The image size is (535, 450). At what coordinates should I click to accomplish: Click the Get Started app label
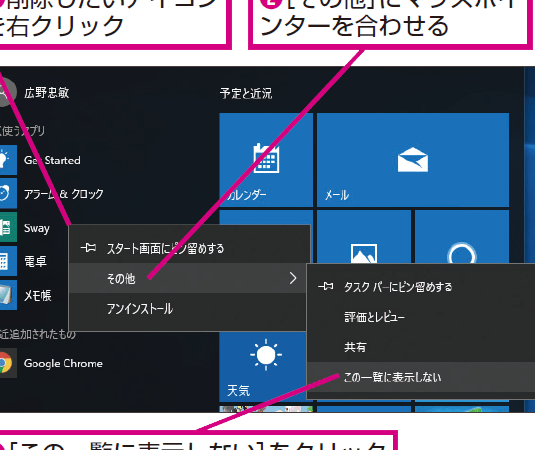pyautogui.click(x=52, y=160)
